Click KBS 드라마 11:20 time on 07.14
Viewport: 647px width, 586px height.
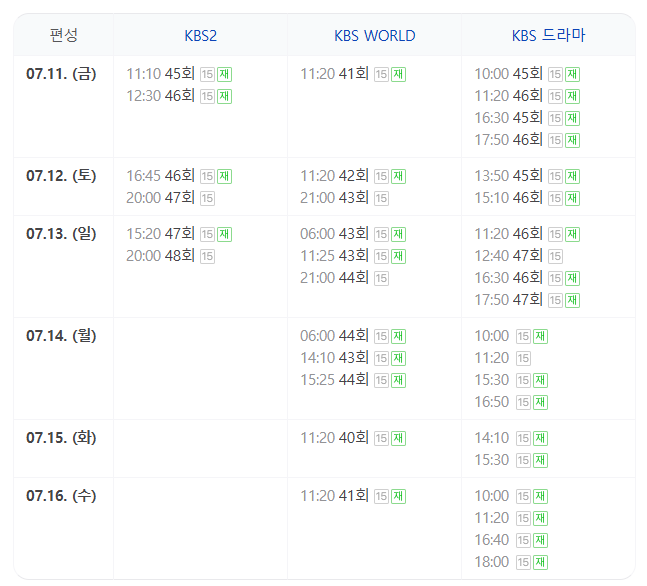click(492, 358)
